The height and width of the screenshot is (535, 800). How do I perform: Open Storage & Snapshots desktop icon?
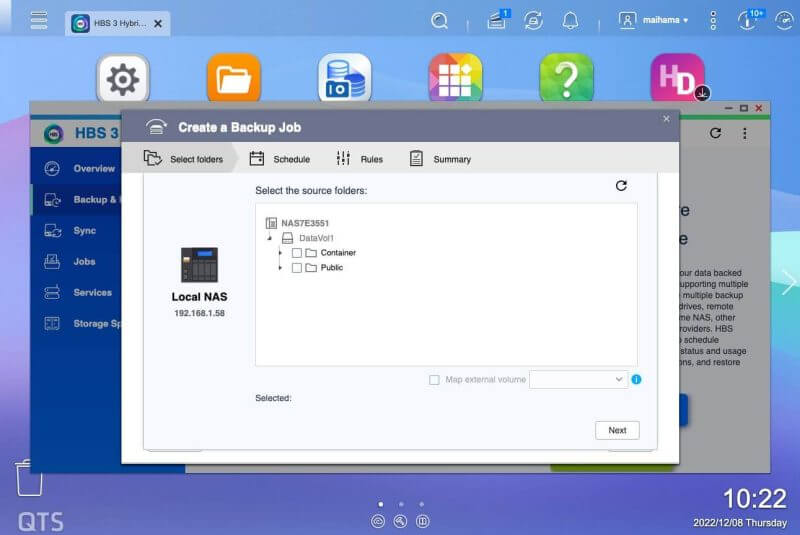345,79
